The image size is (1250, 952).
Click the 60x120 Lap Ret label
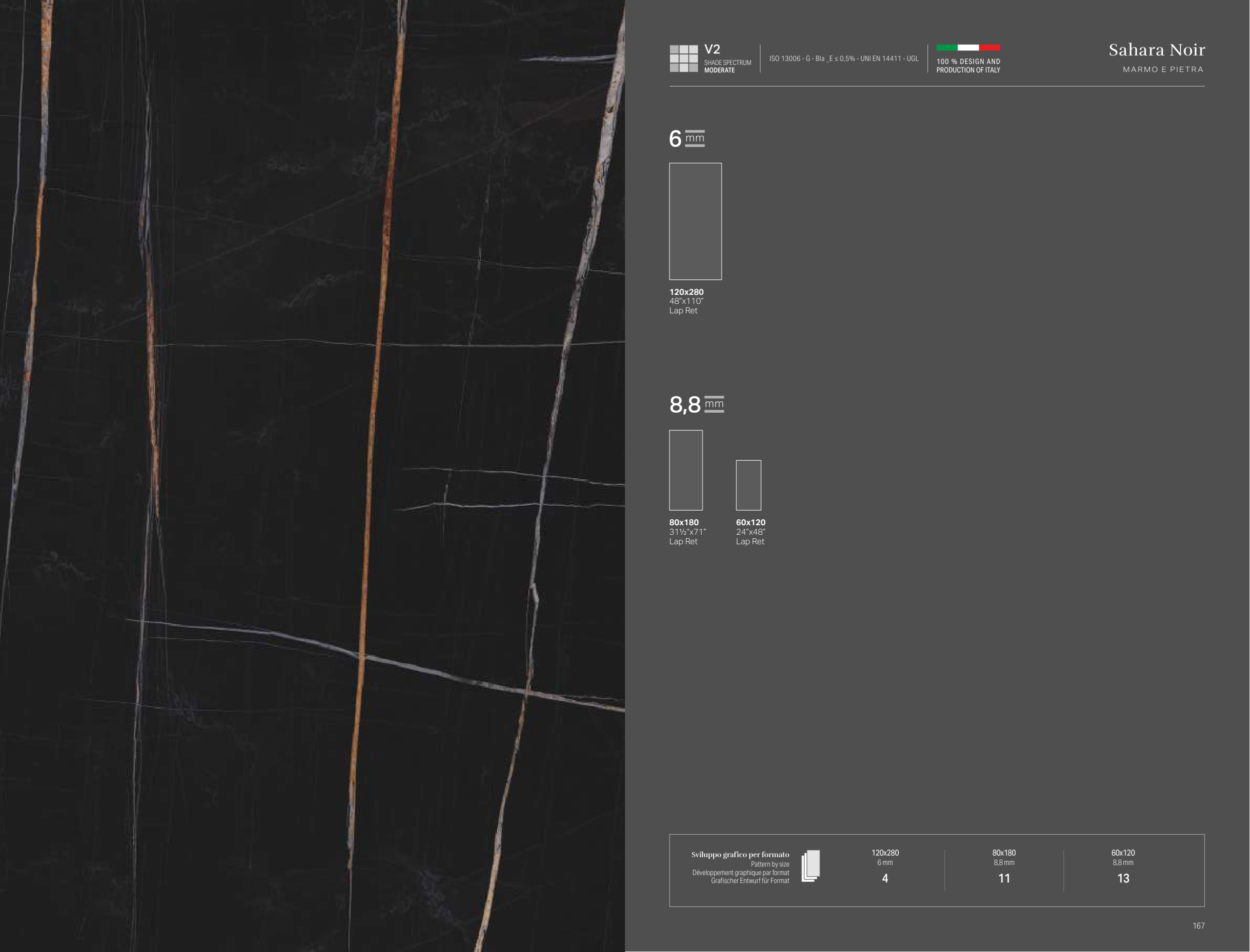[x=750, y=541]
